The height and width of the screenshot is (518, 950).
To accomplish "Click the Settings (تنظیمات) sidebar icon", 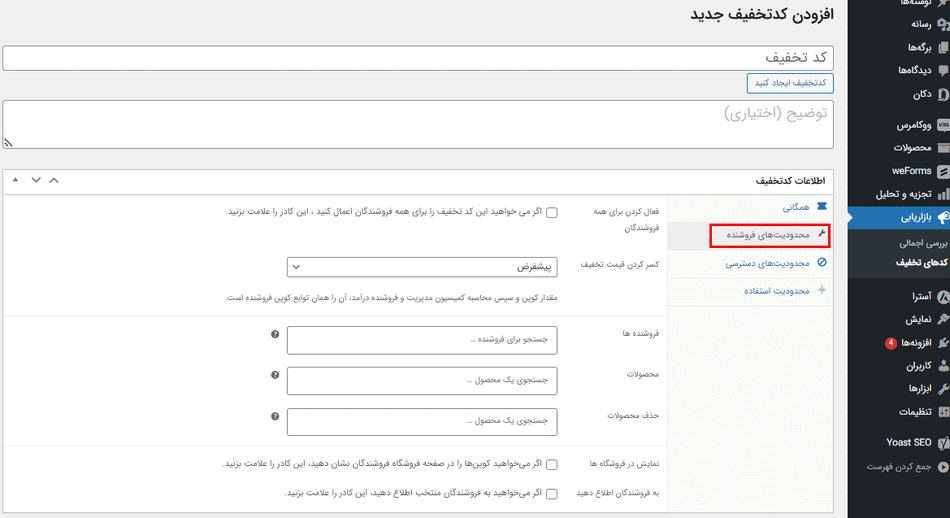I will pos(943,412).
